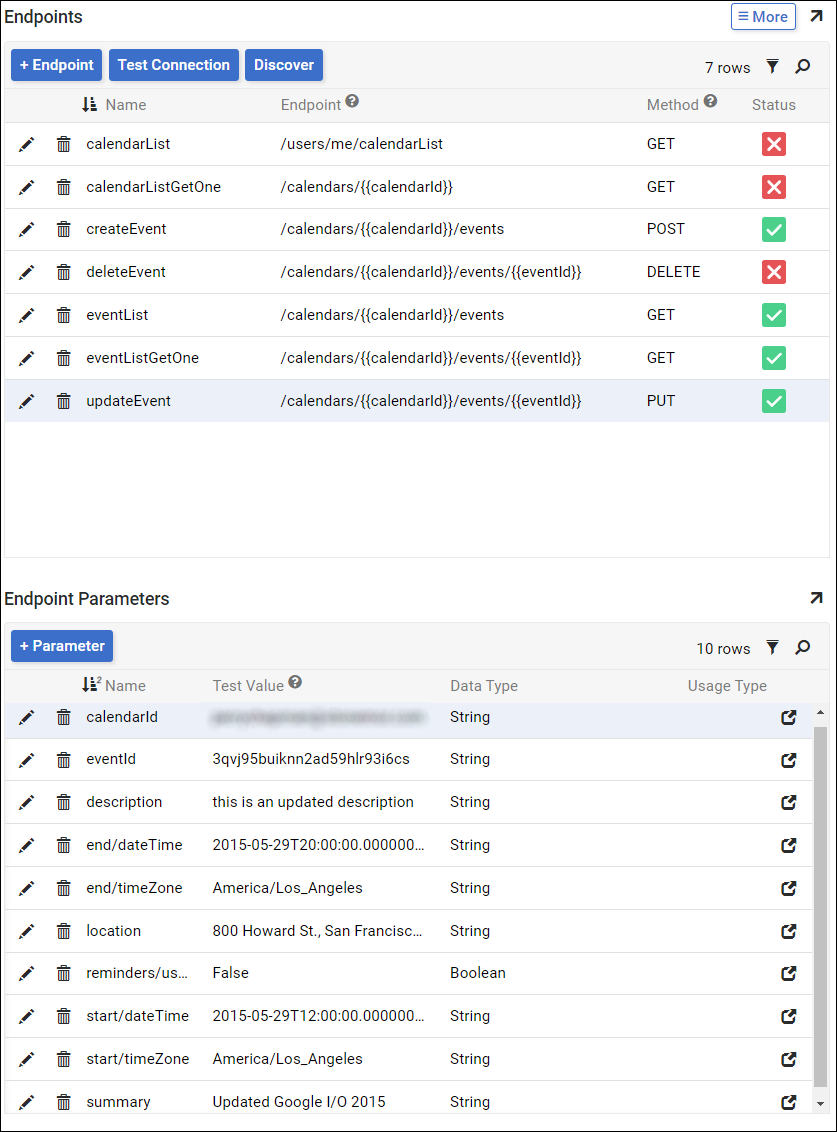The image size is (837, 1132).
Task: Click the + Parameter button
Action: pyautogui.click(x=62, y=646)
